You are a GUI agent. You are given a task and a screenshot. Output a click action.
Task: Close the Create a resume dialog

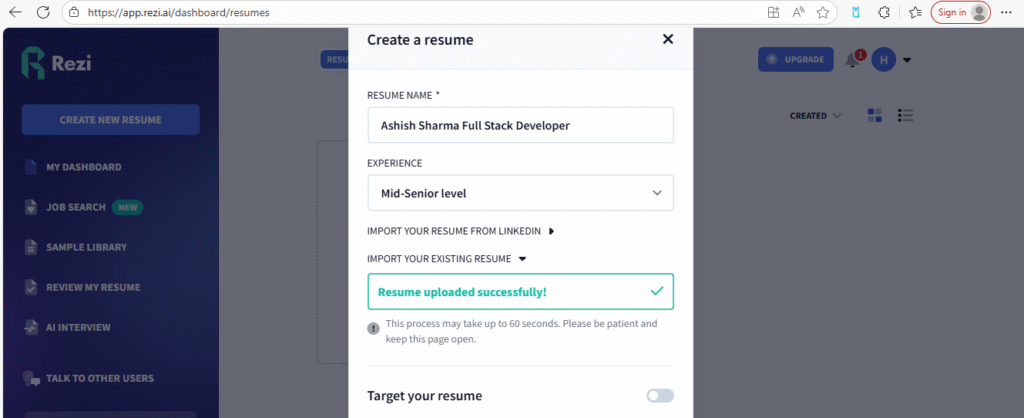click(668, 40)
